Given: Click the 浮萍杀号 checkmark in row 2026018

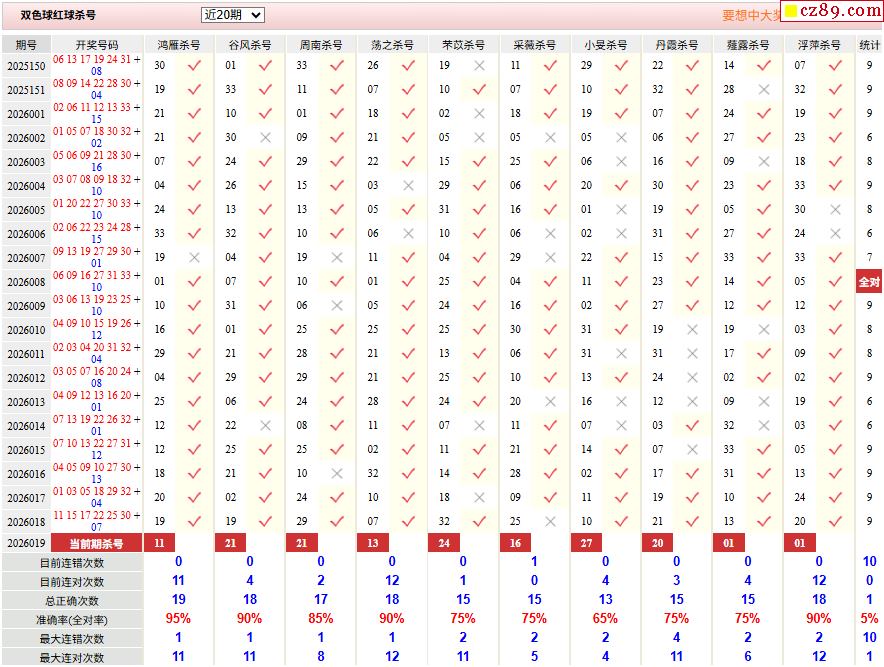Looking at the screenshot, I should point(835,521).
